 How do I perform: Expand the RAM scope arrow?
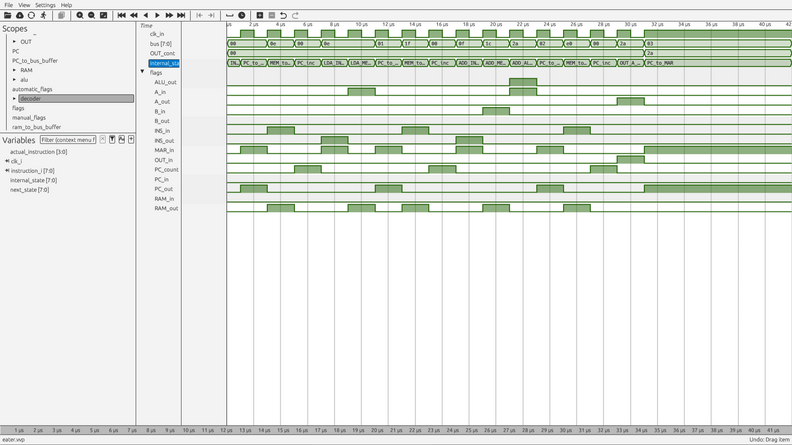point(14,70)
